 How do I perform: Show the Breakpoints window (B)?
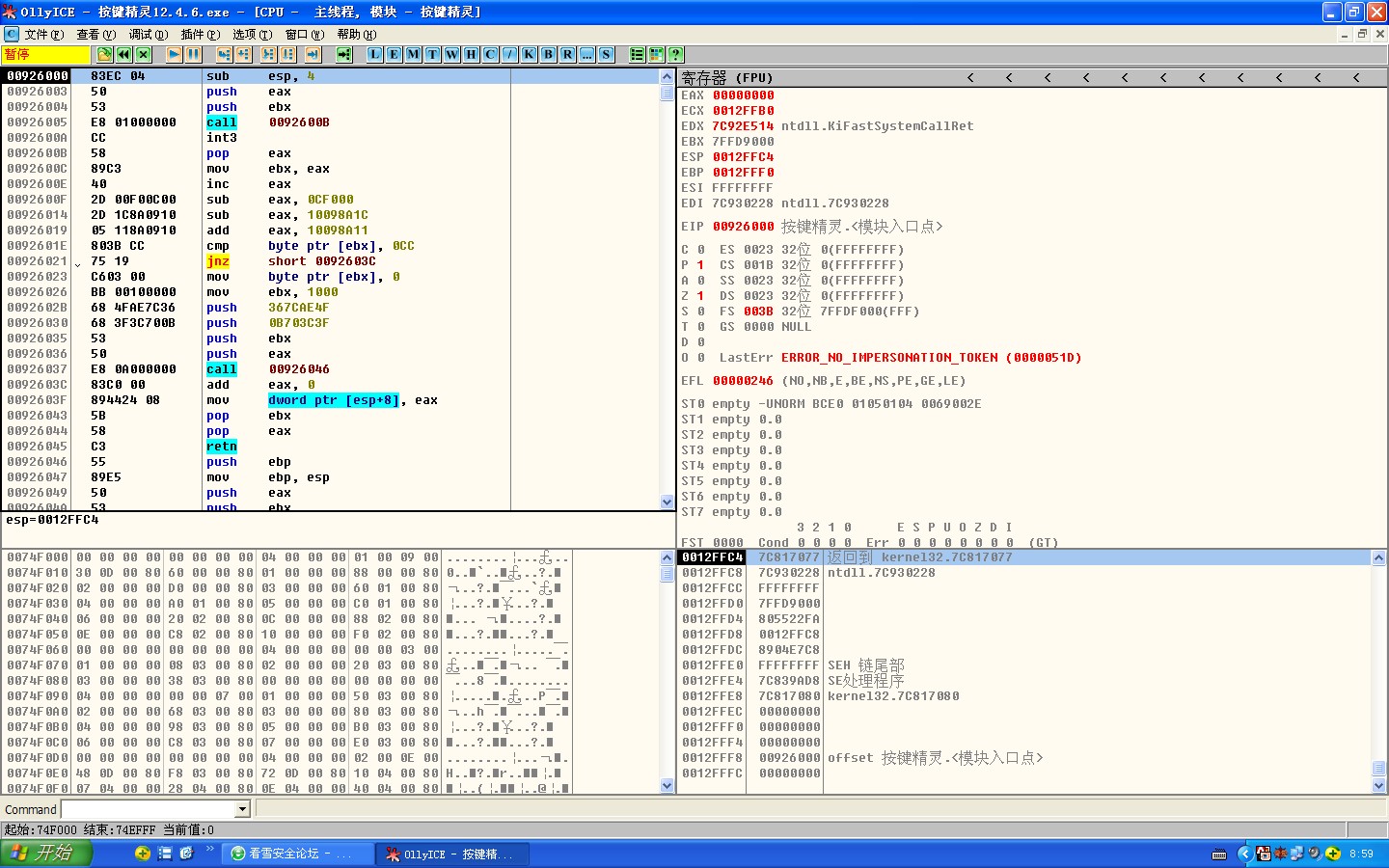[x=548, y=55]
